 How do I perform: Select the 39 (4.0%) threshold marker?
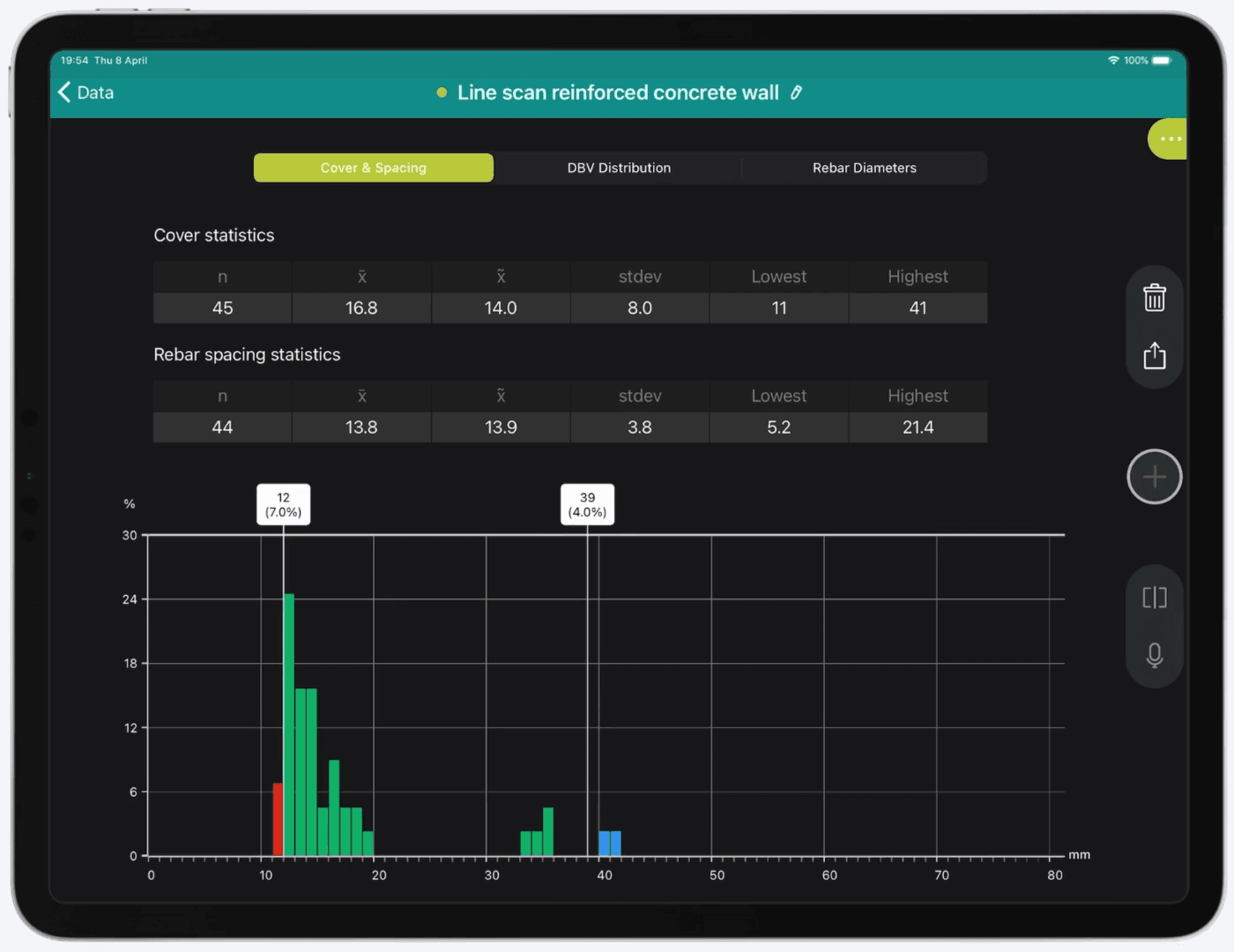coord(587,504)
